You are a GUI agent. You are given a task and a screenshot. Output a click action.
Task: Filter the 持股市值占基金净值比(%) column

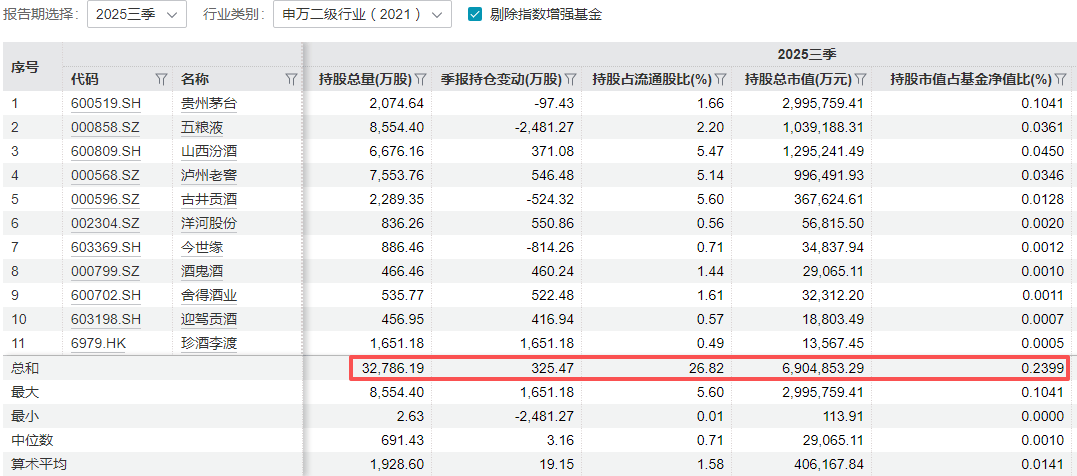[1060, 79]
